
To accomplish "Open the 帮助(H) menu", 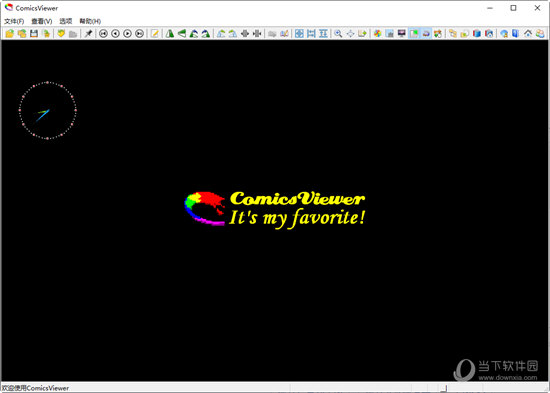I will click(x=90, y=21).
